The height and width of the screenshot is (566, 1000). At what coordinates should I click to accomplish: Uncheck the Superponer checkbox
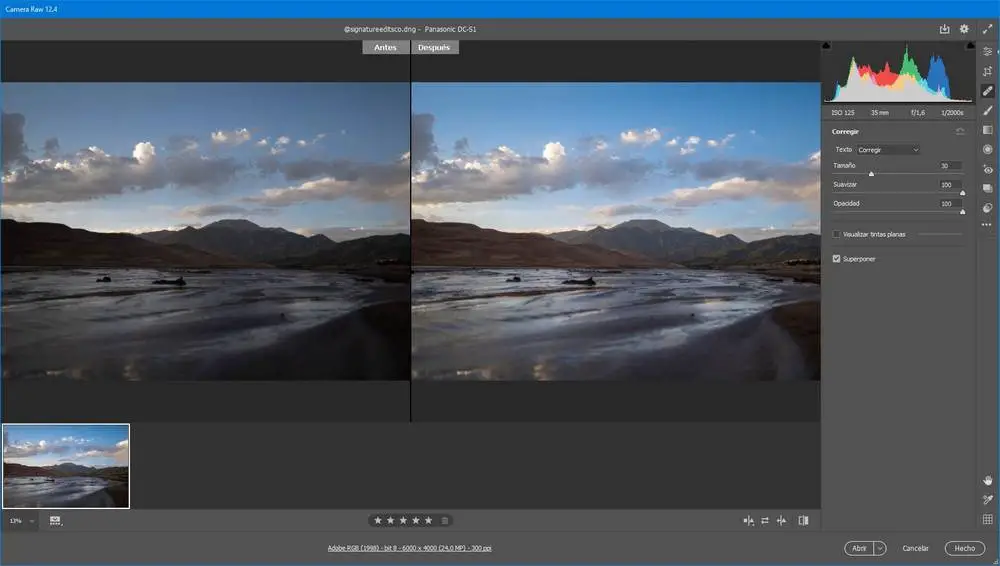(x=837, y=258)
